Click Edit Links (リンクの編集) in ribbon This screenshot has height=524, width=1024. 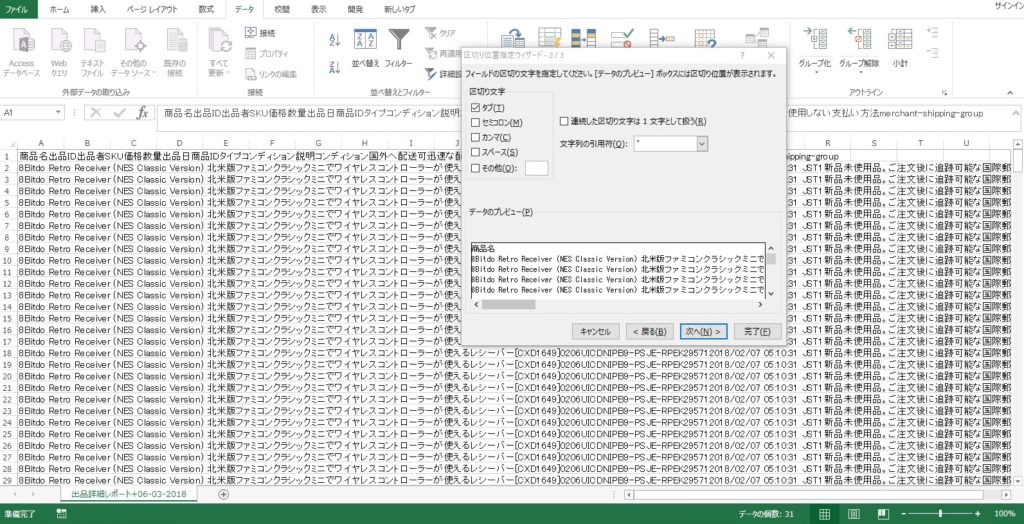point(271,74)
